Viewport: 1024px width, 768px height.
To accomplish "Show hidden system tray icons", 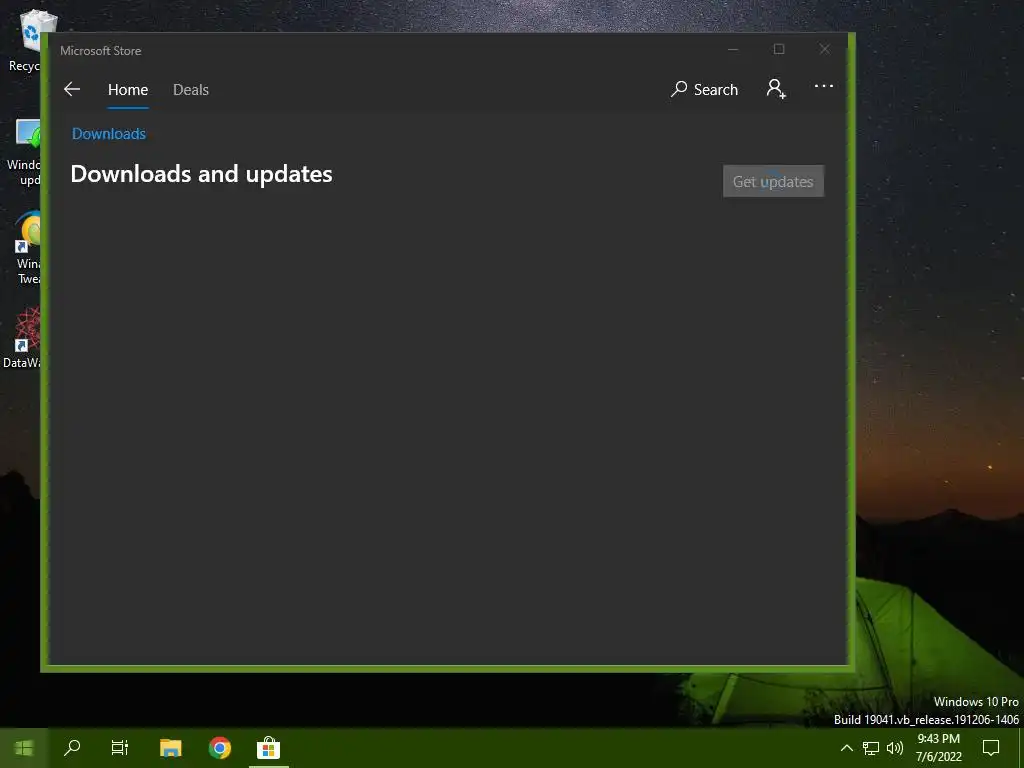I will (846, 748).
